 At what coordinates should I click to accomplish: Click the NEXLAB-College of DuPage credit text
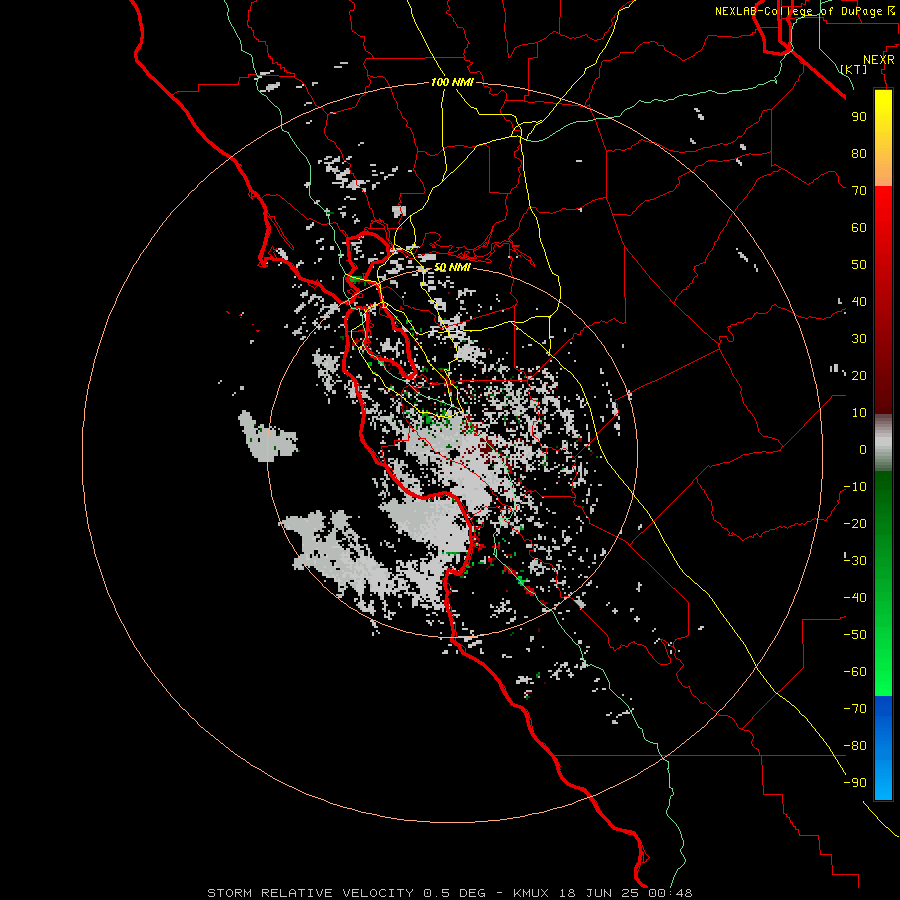pos(804,11)
